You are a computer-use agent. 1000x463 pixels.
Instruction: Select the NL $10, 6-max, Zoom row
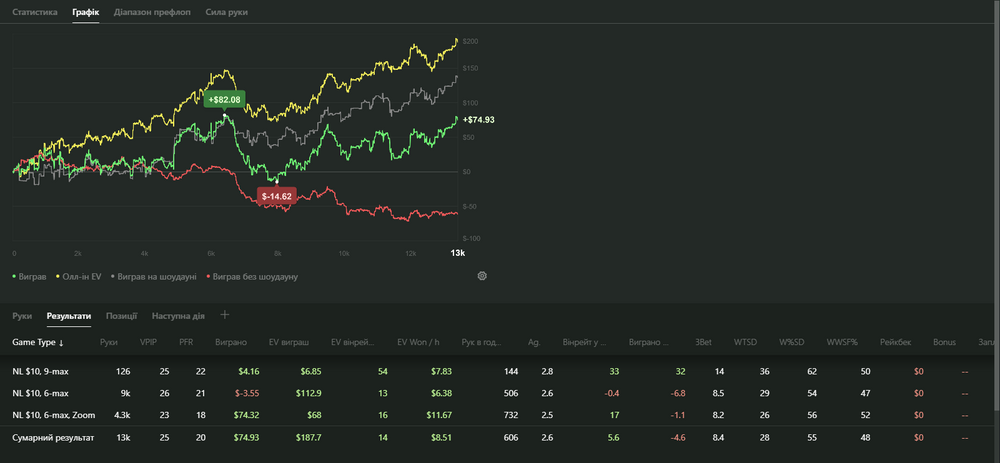[60, 415]
